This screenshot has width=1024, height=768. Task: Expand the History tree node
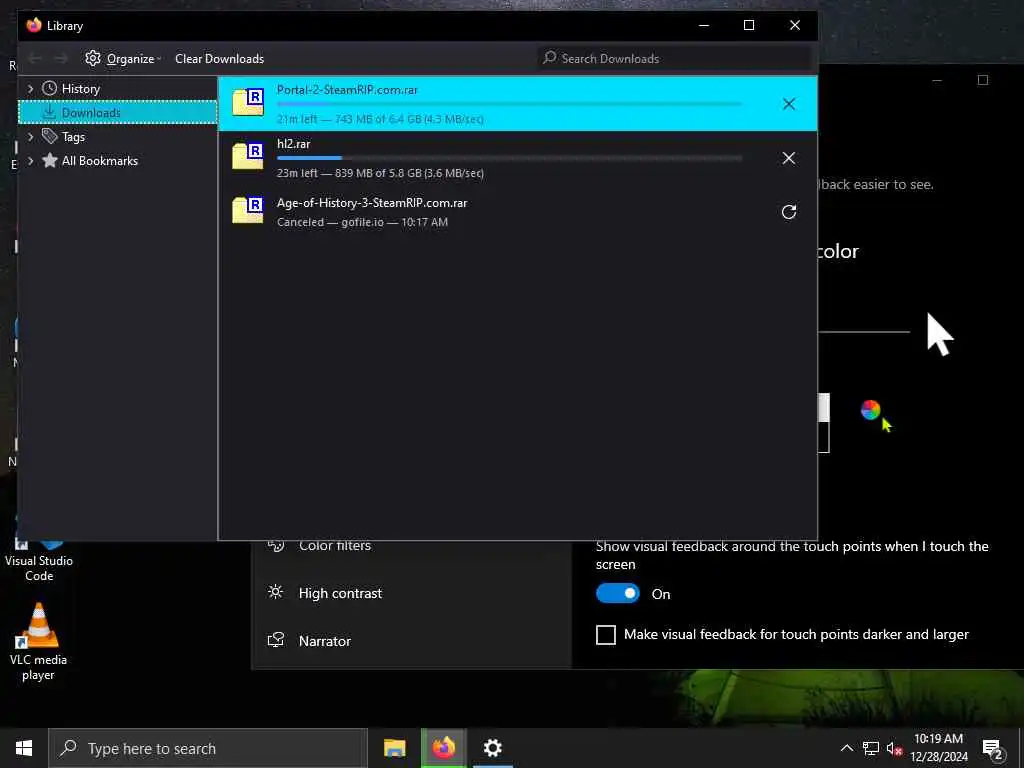[x=30, y=88]
